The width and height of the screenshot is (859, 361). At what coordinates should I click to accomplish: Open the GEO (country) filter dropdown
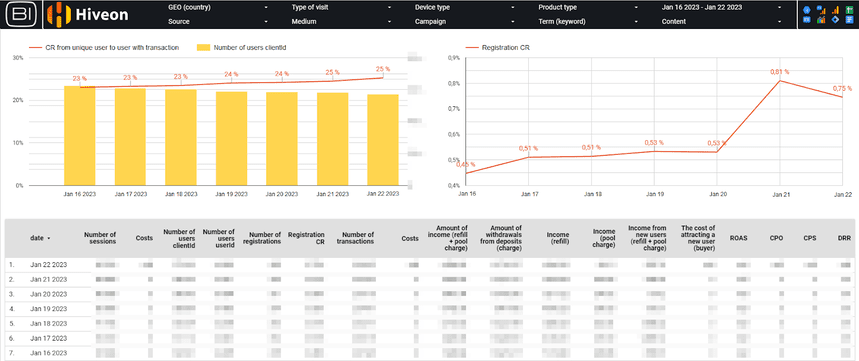217,8
